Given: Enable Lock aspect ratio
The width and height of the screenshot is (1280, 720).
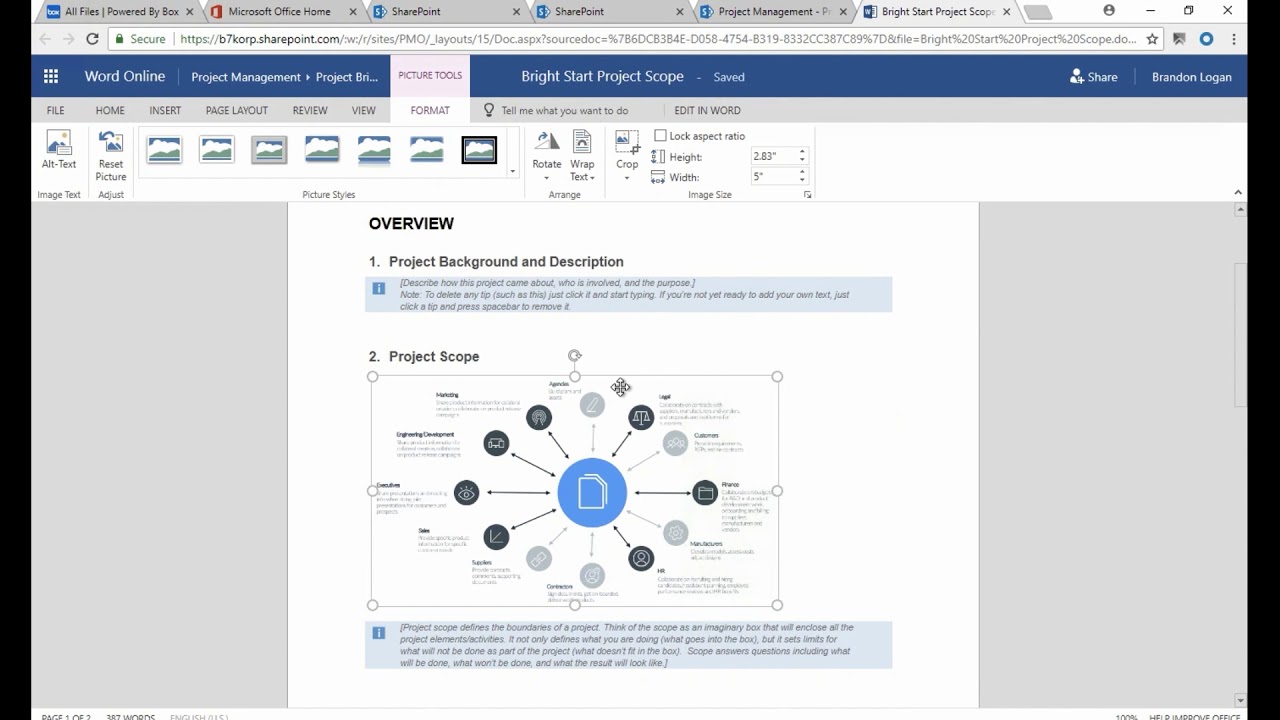Looking at the screenshot, I should tap(661, 135).
